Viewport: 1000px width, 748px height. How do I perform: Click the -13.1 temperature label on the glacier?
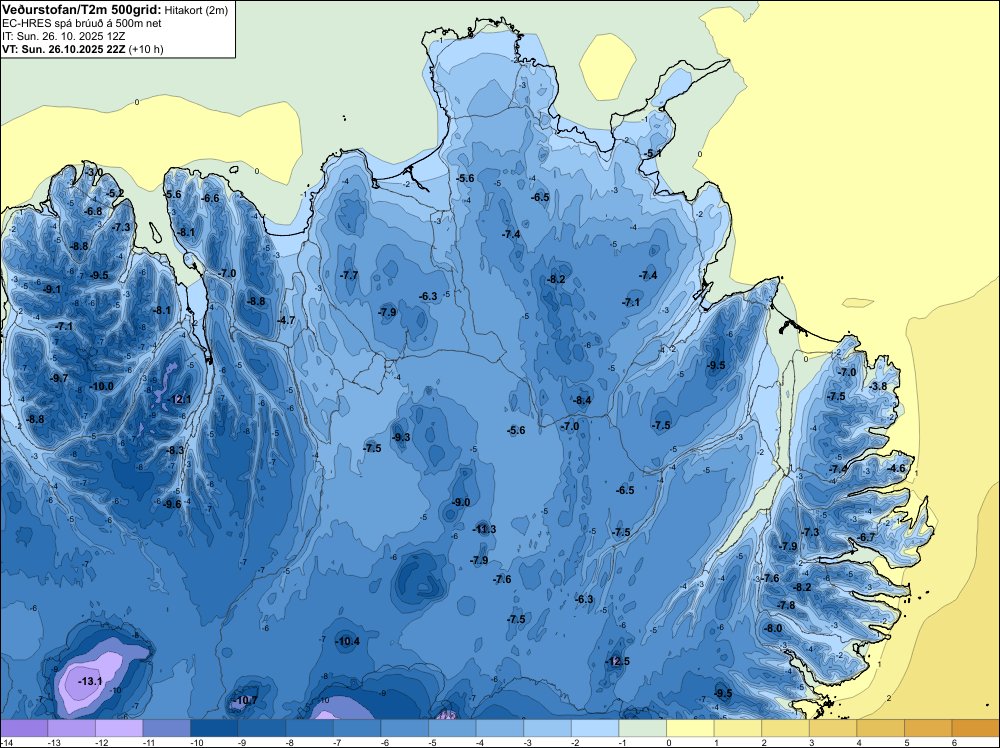pos(91,681)
